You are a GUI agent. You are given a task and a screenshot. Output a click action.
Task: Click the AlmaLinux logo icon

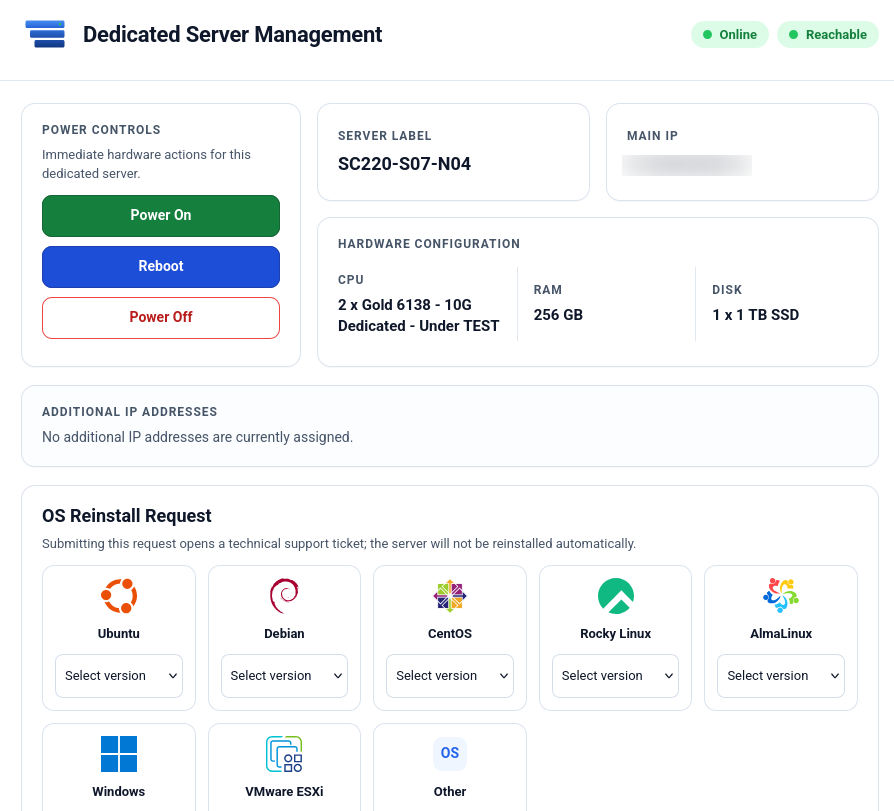(x=781, y=595)
